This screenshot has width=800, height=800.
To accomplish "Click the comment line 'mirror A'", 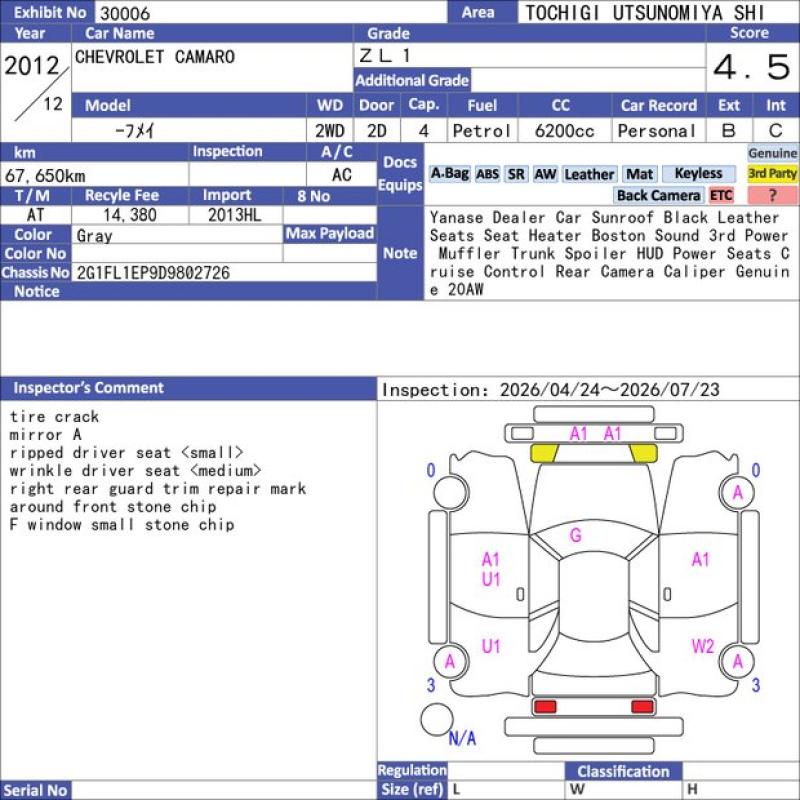I will tap(45, 435).
